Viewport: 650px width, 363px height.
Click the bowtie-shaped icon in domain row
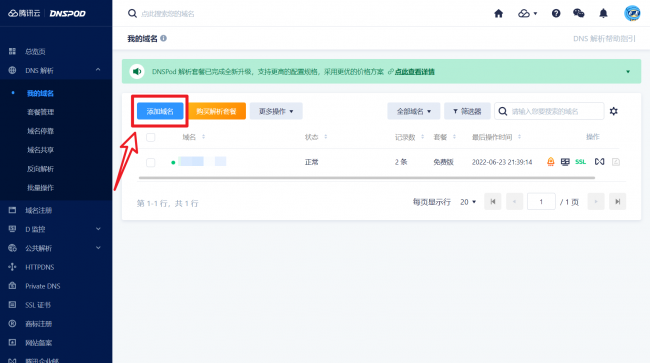click(x=599, y=162)
